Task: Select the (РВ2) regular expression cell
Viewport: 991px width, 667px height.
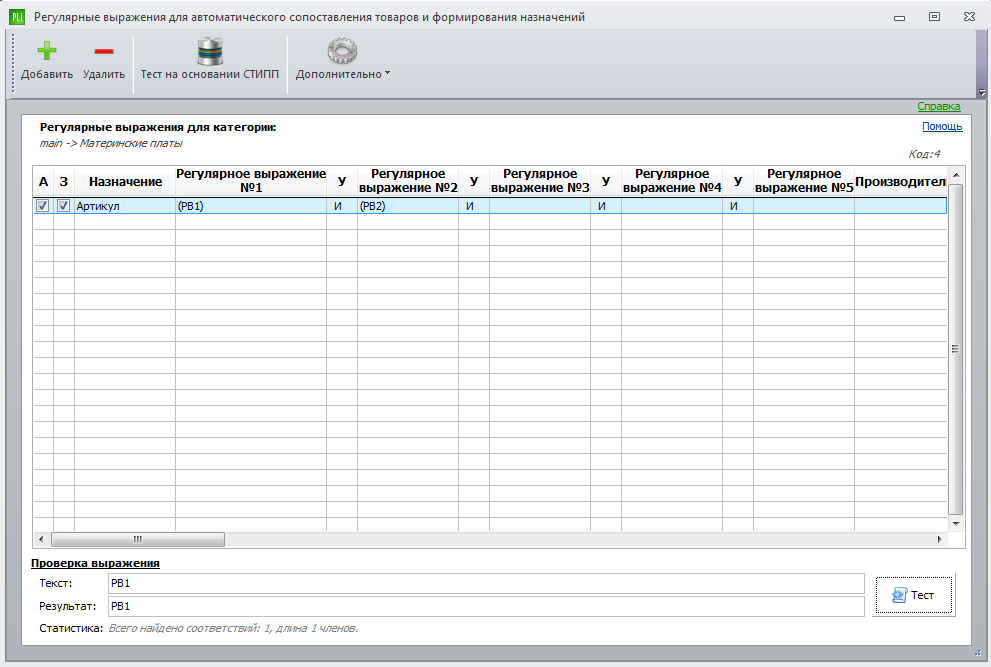Action: point(408,205)
